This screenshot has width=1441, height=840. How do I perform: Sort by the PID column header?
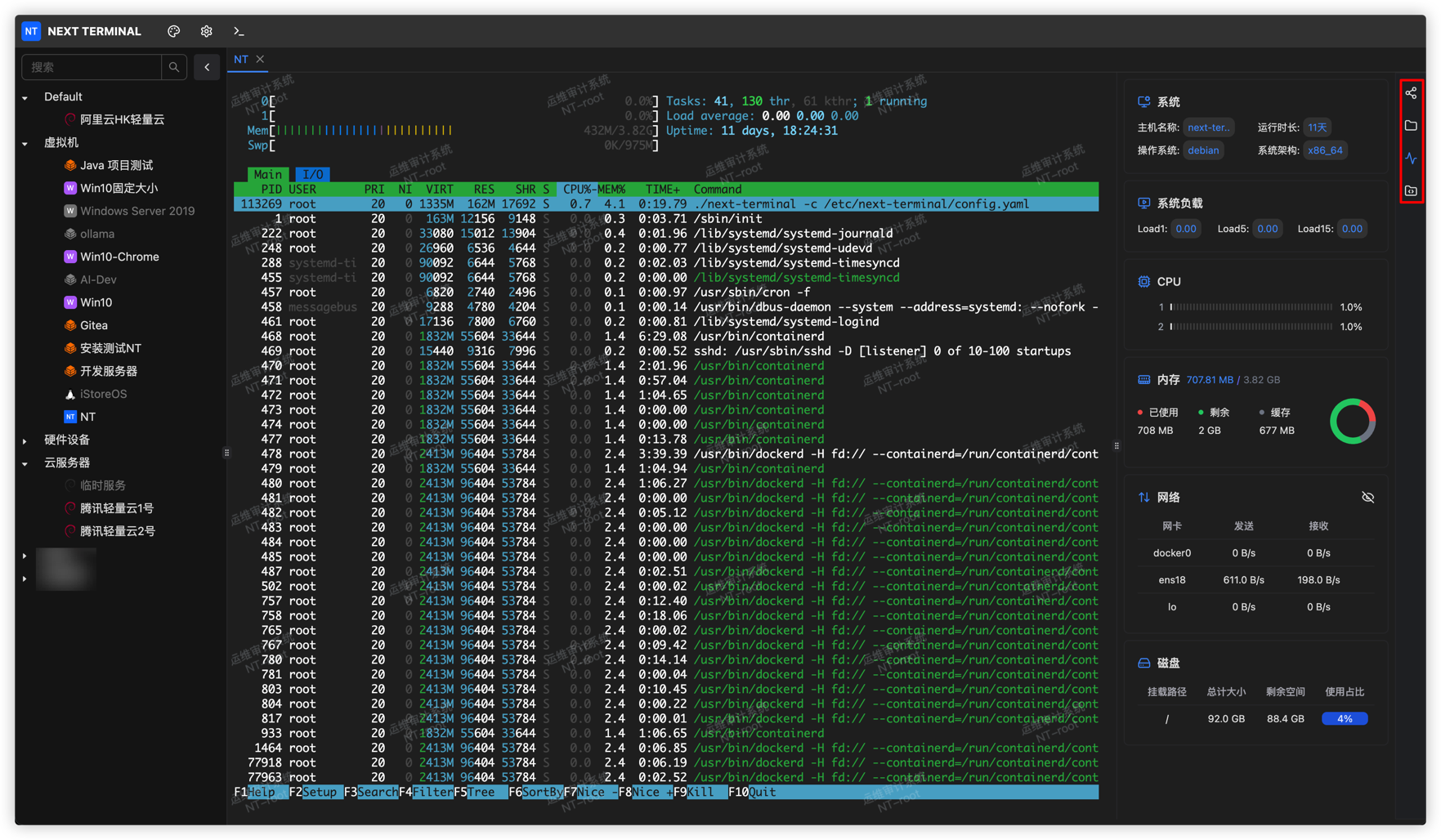pos(271,189)
